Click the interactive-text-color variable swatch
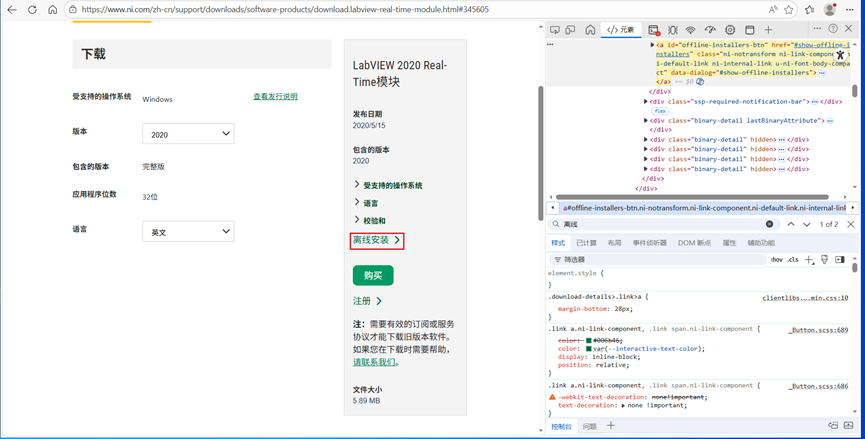This screenshot has height=439, width=865. coord(589,349)
